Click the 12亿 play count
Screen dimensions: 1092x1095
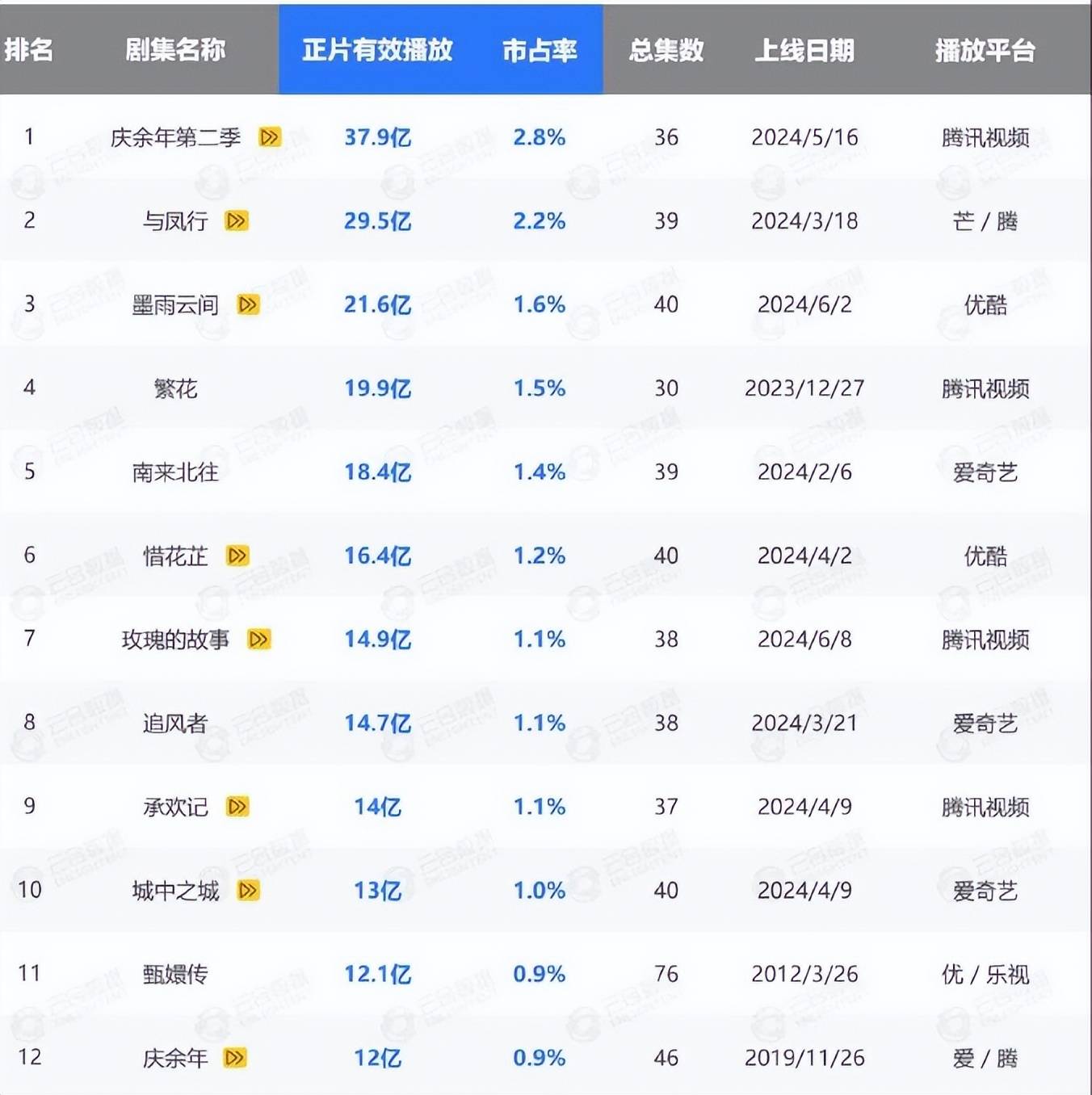(377, 1058)
